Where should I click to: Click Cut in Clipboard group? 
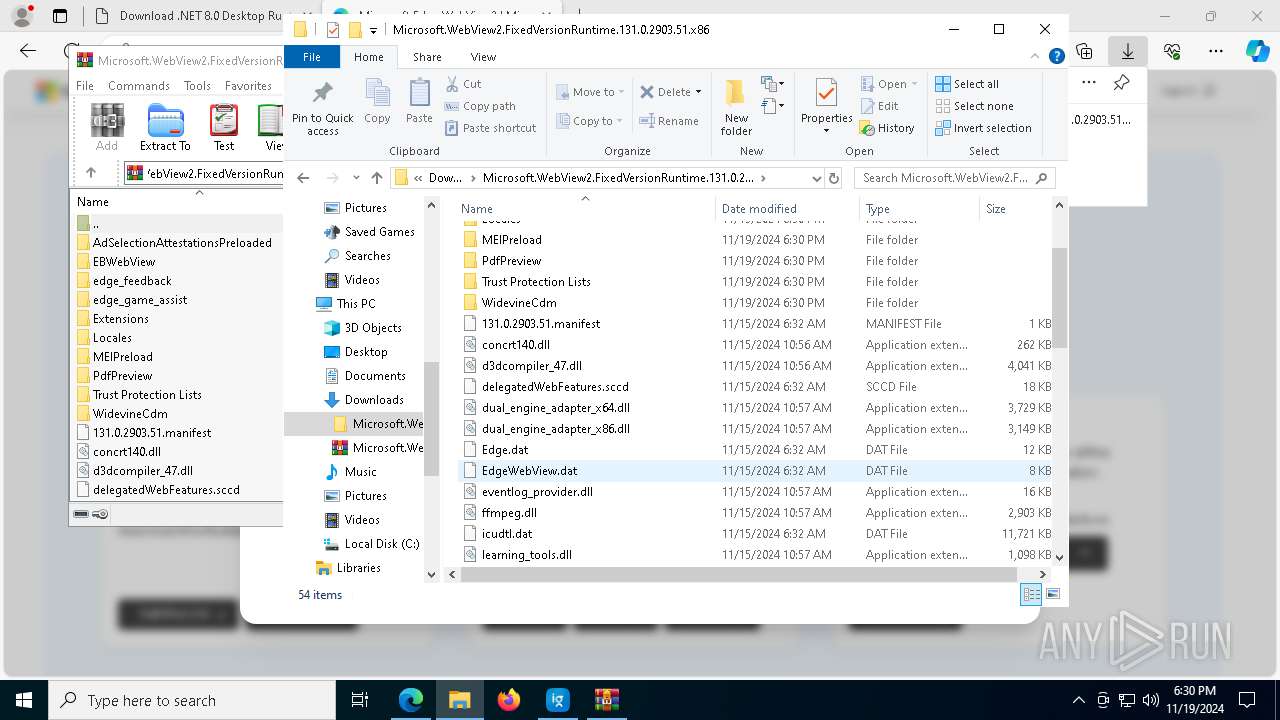pyautogui.click(x=463, y=84)
